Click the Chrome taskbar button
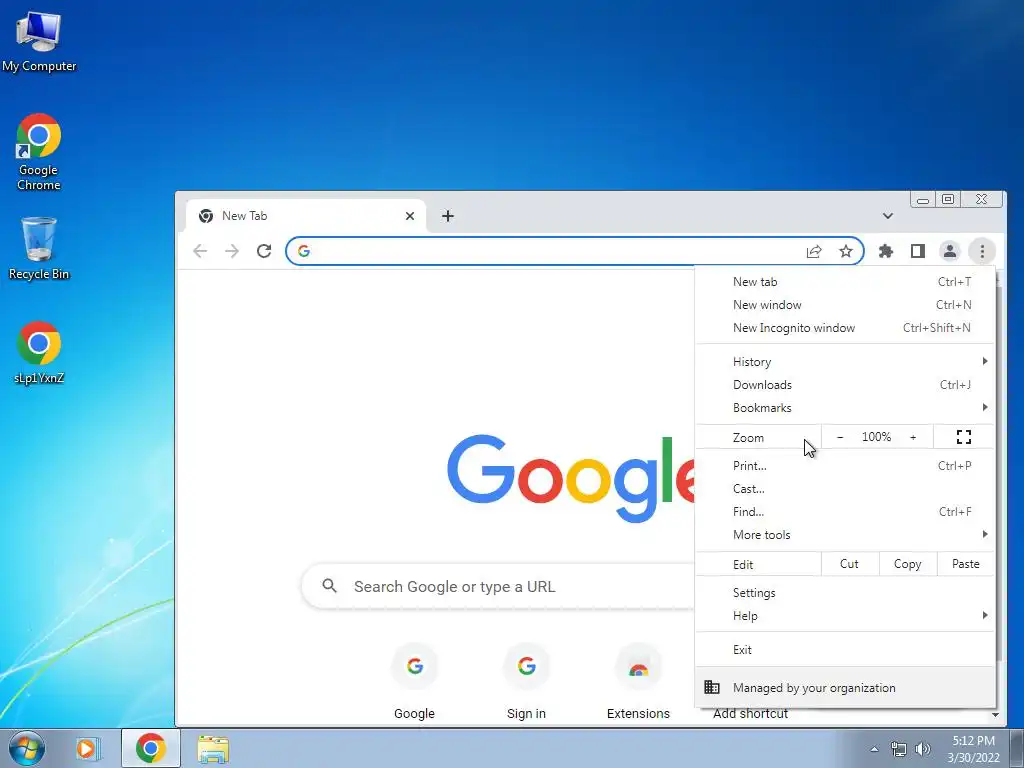 [x=151, y=748]
